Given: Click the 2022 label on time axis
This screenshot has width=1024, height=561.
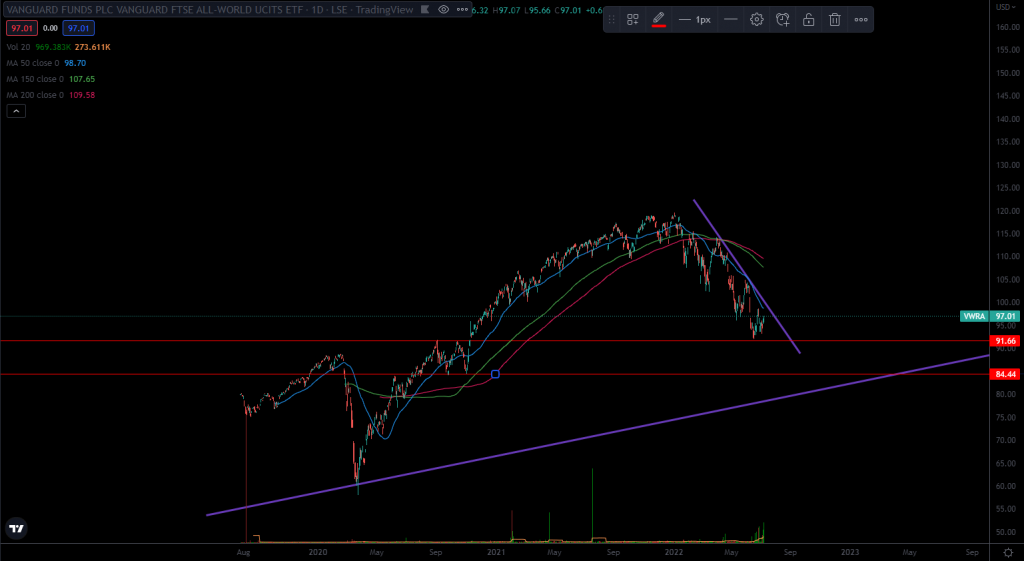Looking at the screenshot, I should pyautogui.click(x=673, y=553).
